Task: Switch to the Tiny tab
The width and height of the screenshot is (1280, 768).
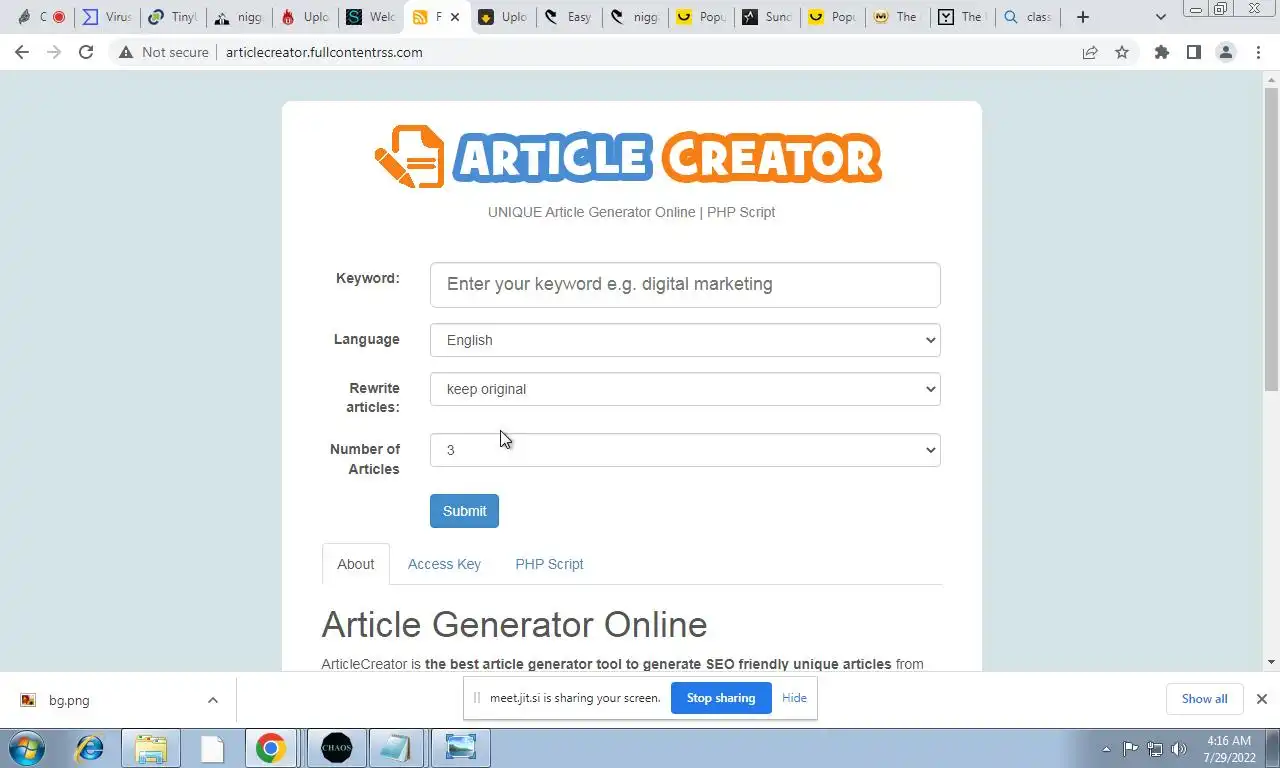Action: 171,17
